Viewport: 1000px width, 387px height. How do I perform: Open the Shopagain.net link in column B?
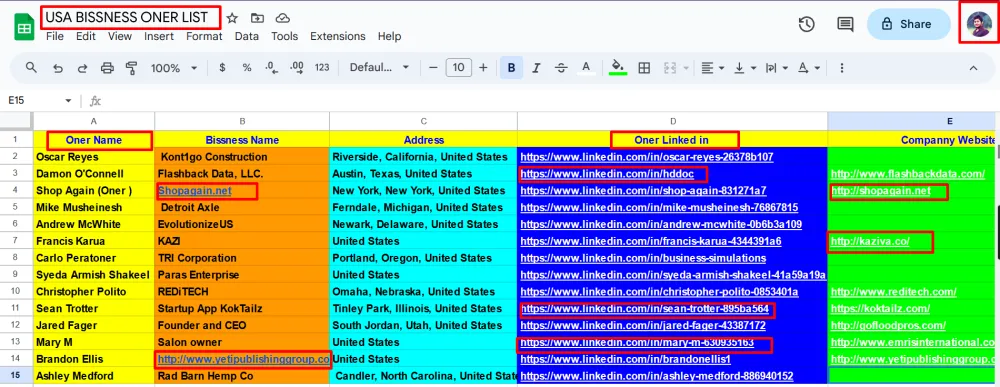(x=195, y=191)
